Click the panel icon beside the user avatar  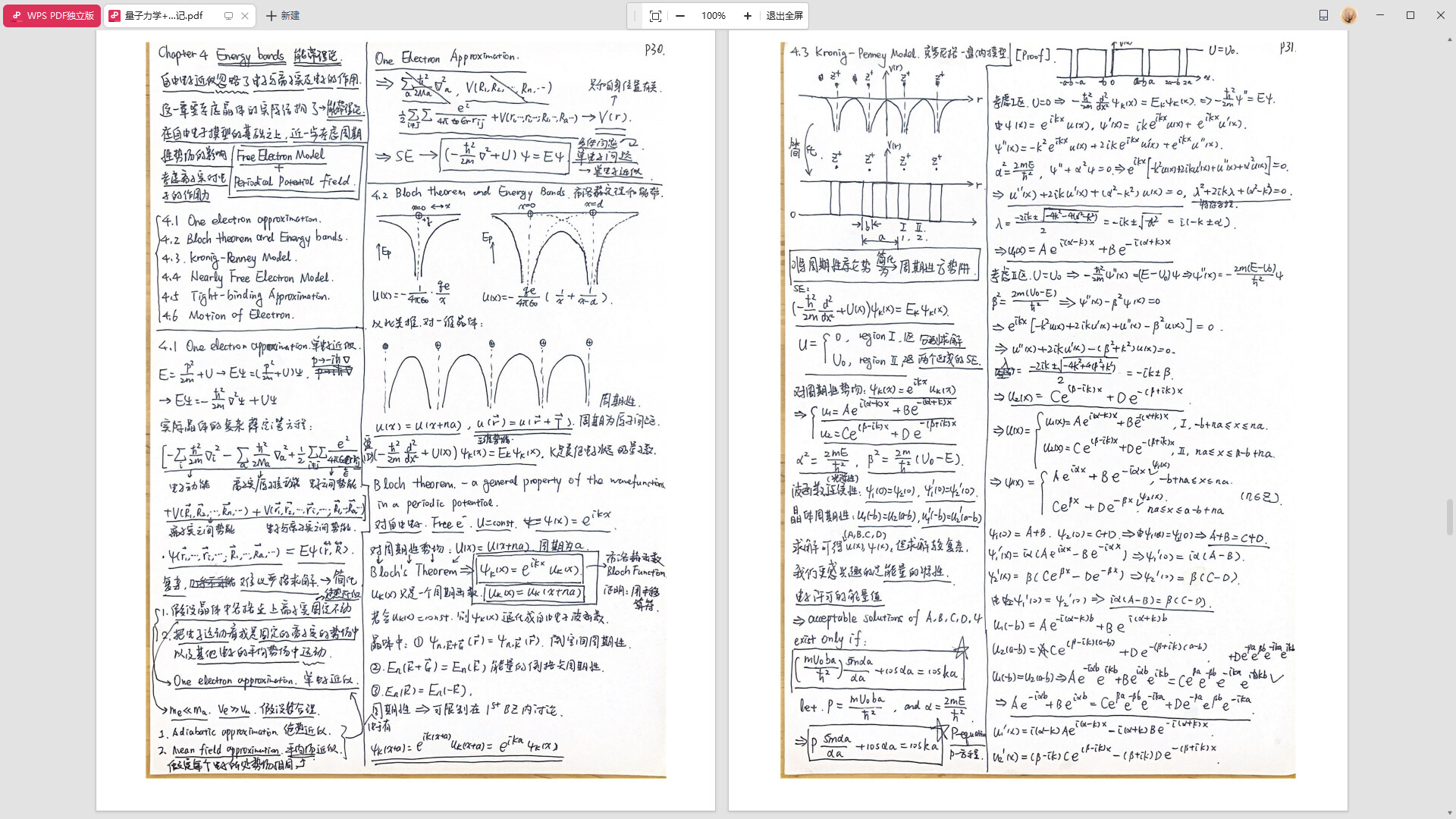tap(1323, 15)
